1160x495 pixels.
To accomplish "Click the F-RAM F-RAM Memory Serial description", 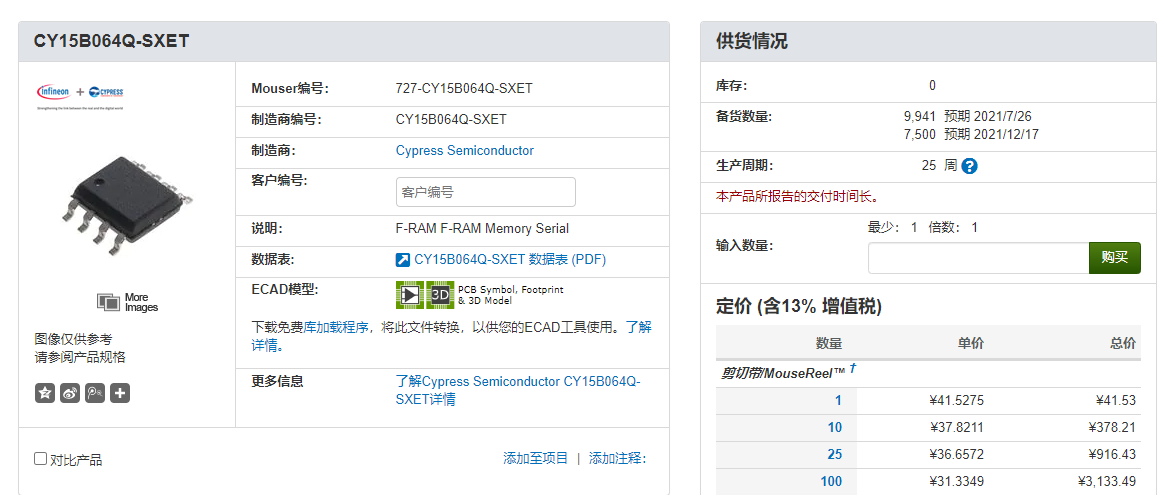I will click(x=482, y=229).
